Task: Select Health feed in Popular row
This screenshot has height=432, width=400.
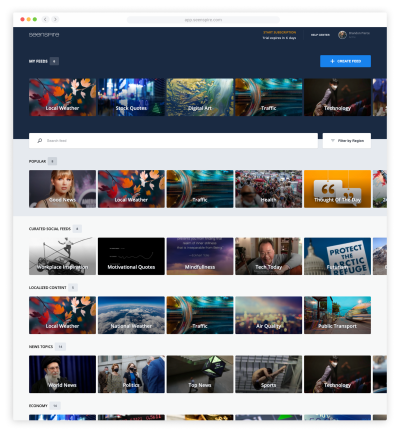Action: (269, 189)
